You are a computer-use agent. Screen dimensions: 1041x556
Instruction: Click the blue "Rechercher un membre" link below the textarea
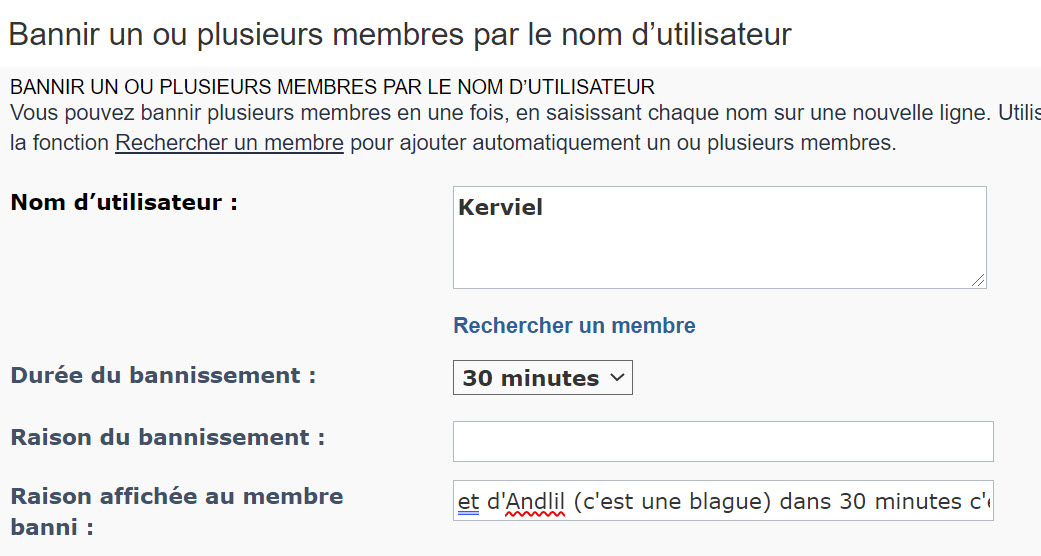pyautogui.click(x=574, y=326)
